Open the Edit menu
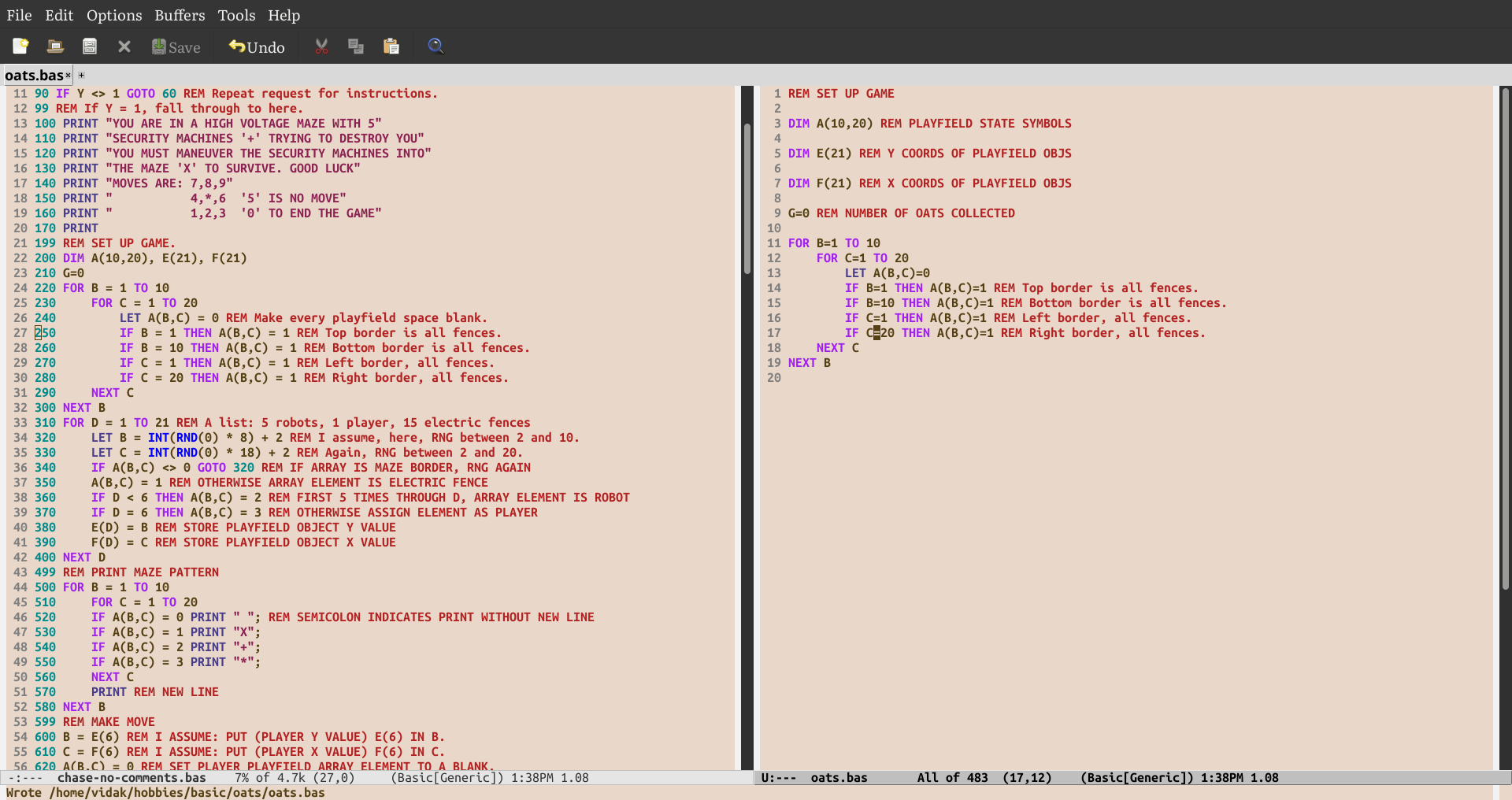The width and height of the screenshot is (1512, 800). [59, 15]
